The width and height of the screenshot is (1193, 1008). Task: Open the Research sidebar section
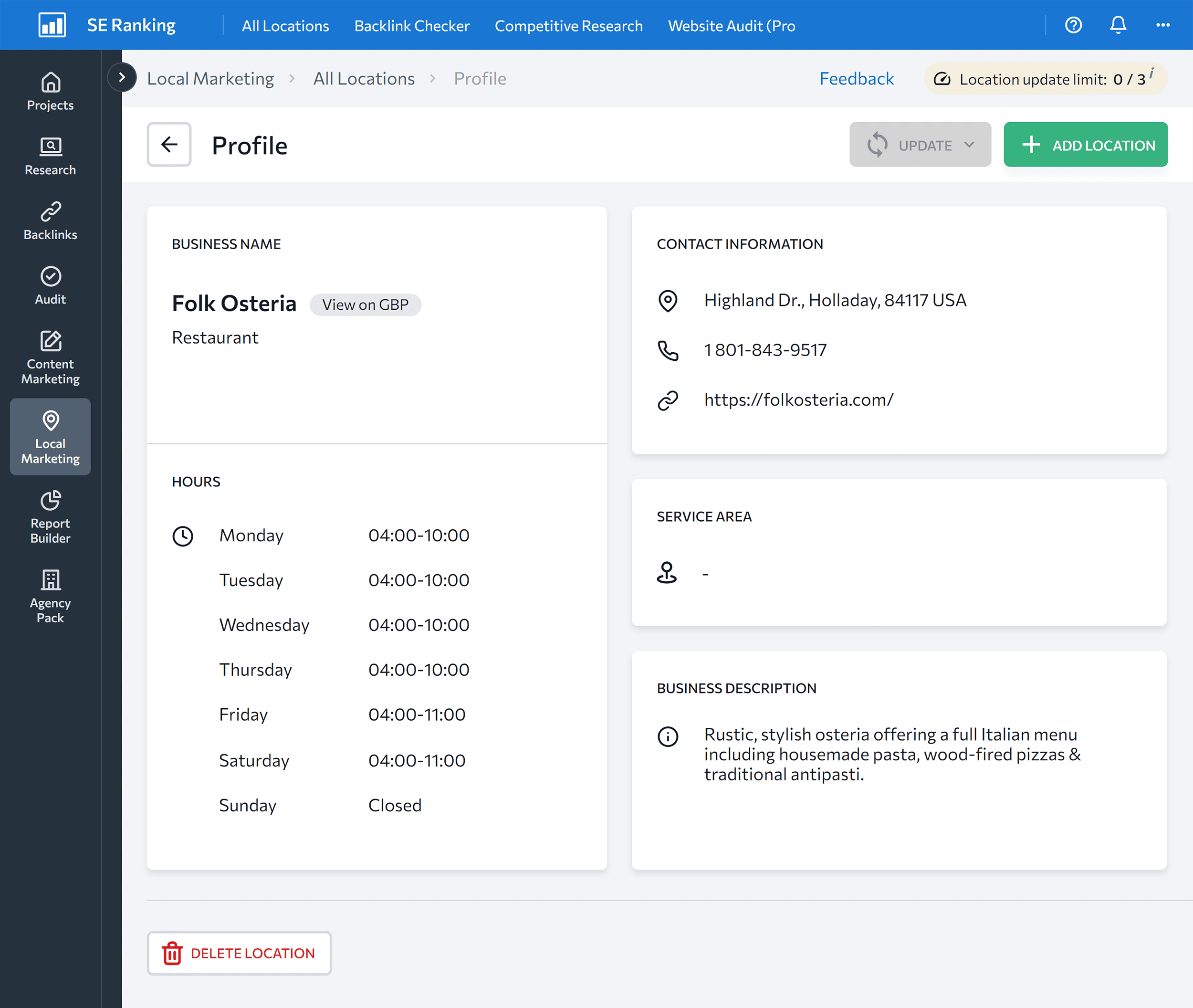(x=50, y=156)
